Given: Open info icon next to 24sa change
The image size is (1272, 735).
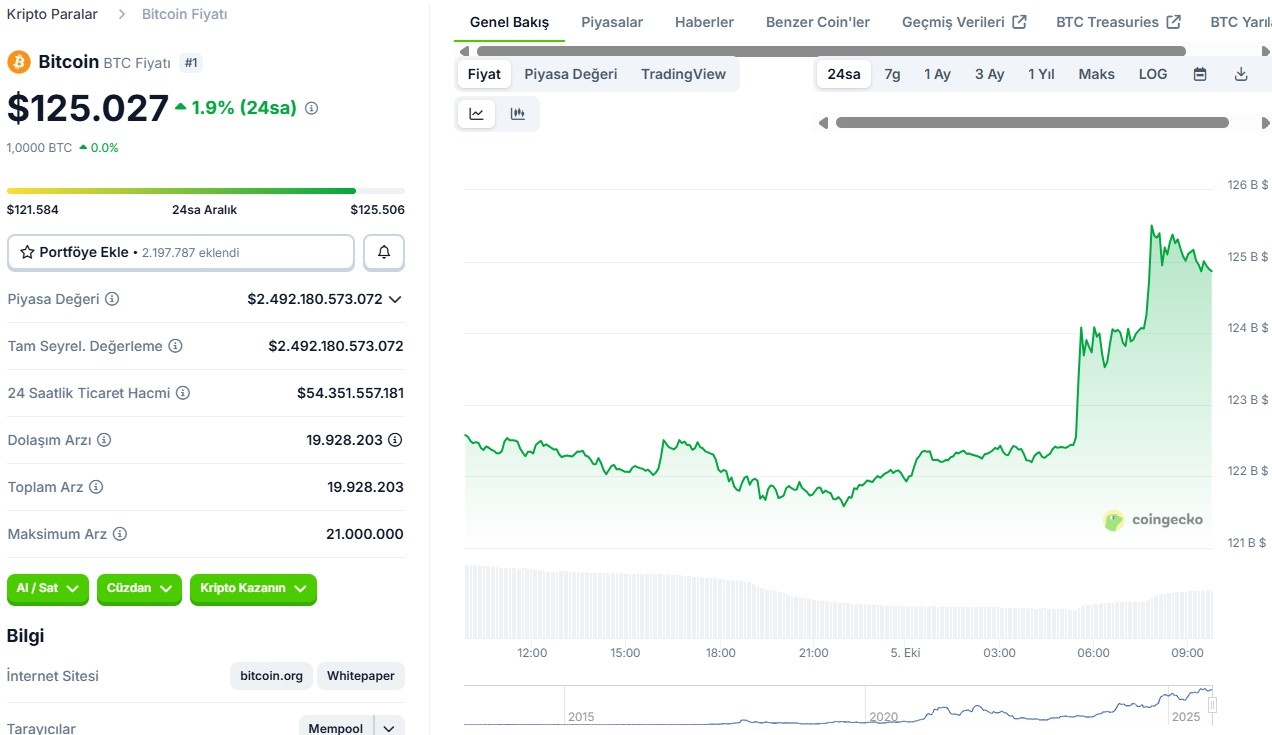Looking at the screenshot, I should 311,108.
